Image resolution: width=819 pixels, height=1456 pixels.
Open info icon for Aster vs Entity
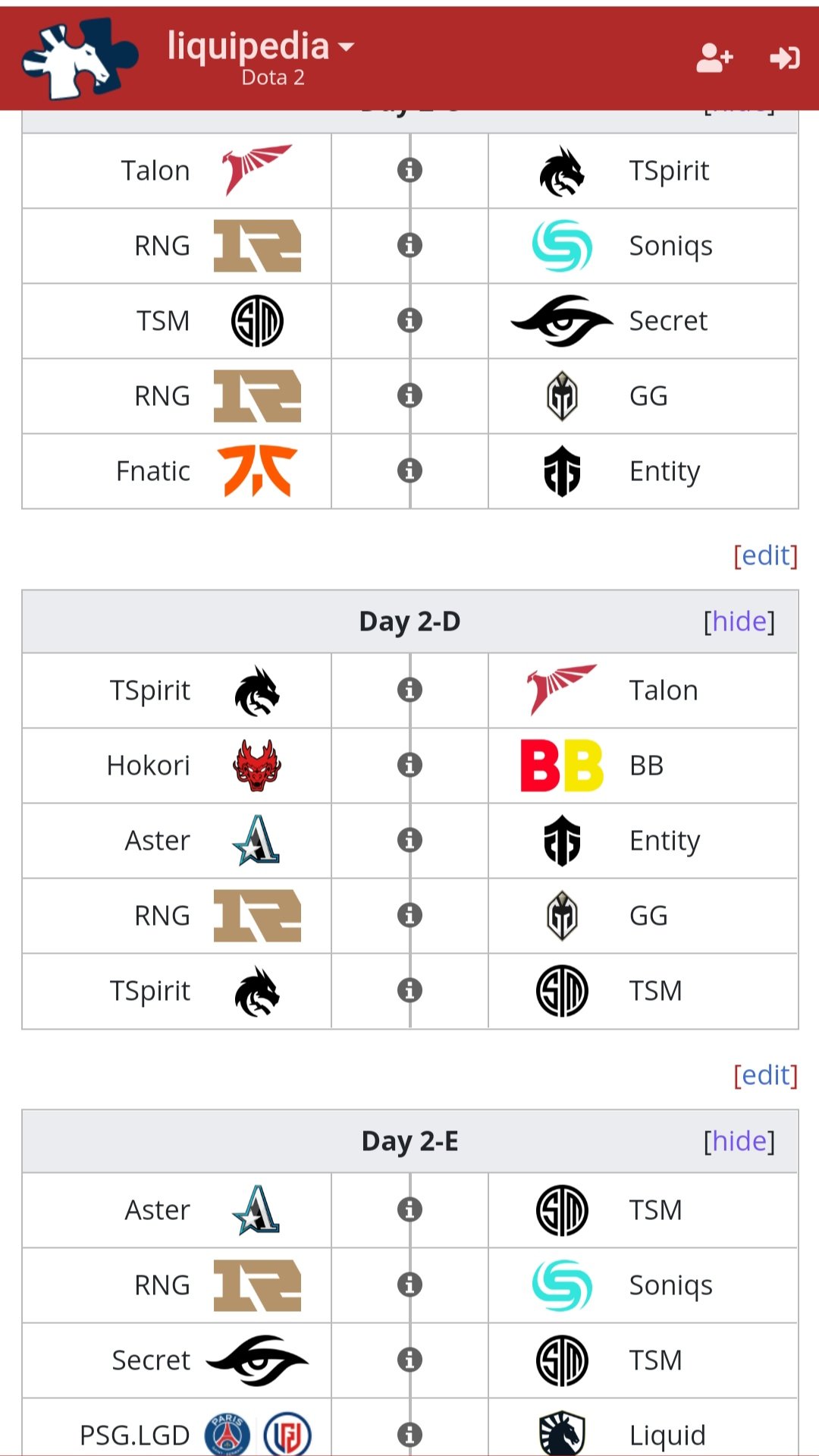click(x=409, y=840)
